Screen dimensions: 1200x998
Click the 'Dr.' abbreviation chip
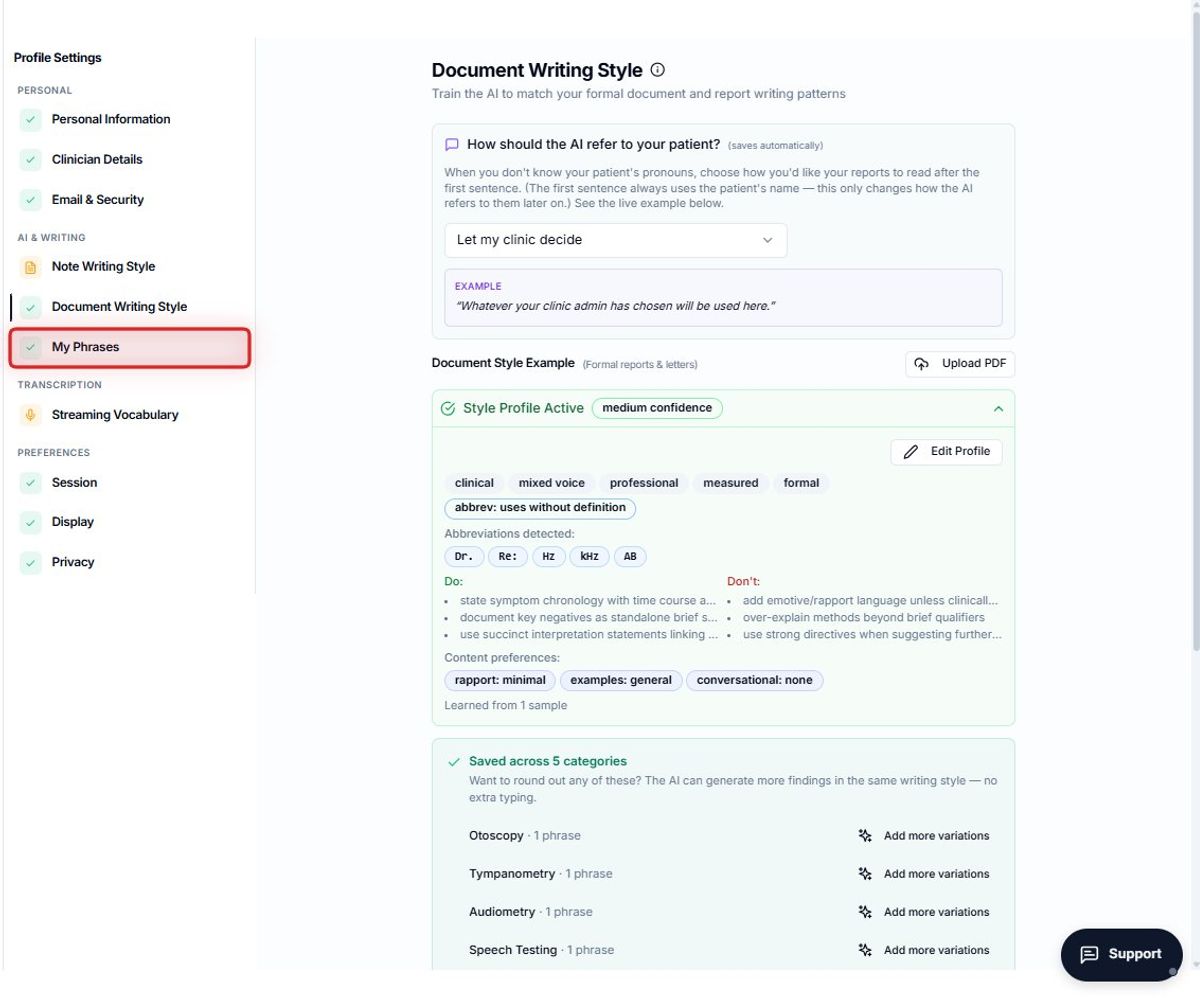click(x=464, y=557)
